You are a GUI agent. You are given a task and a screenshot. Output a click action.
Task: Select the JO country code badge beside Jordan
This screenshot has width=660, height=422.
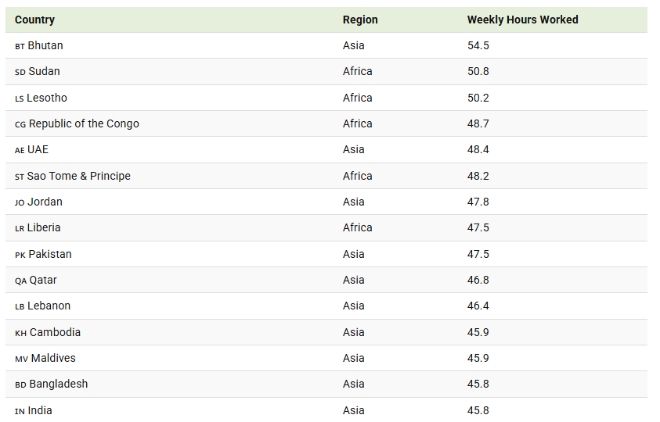click(20, 203)
